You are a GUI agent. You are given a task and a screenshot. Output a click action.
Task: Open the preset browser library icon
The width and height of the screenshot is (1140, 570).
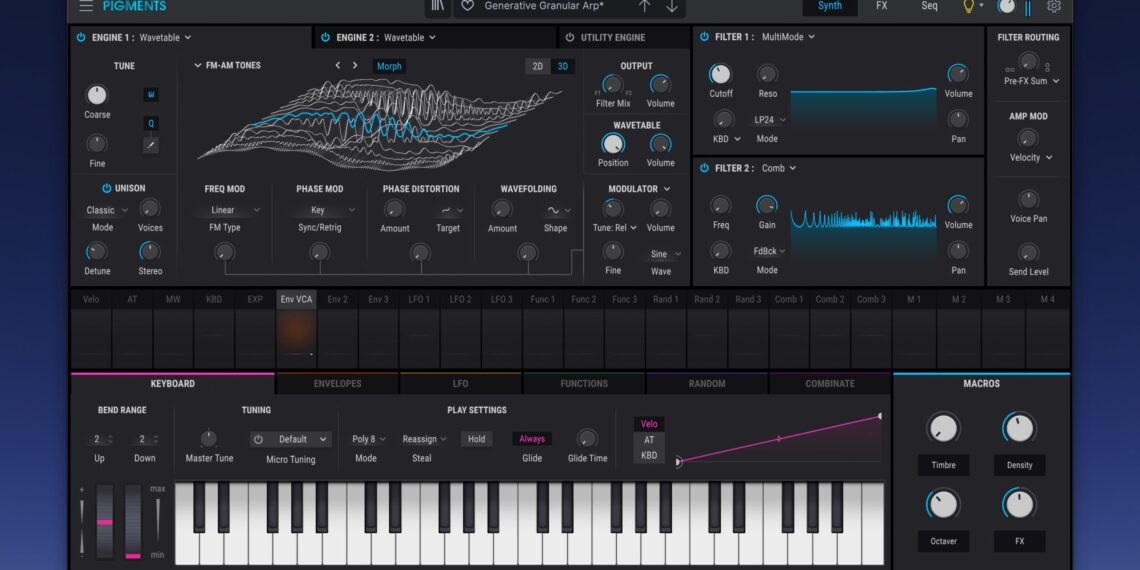pyautogui.click(x=437, y=6)
